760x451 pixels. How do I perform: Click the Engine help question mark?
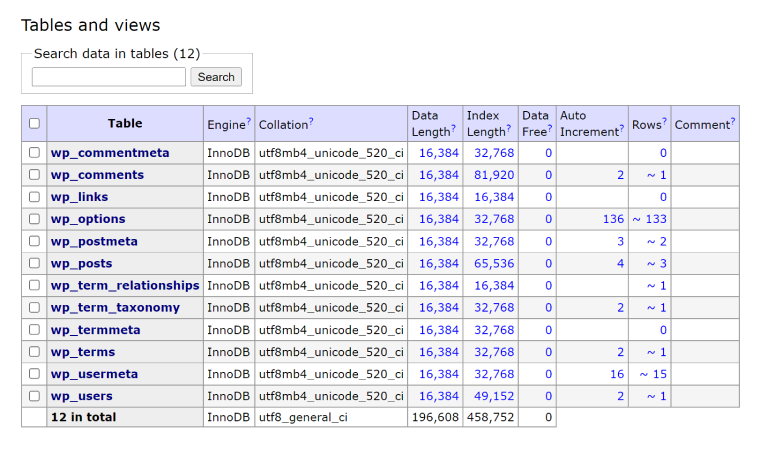coord(249,121)
